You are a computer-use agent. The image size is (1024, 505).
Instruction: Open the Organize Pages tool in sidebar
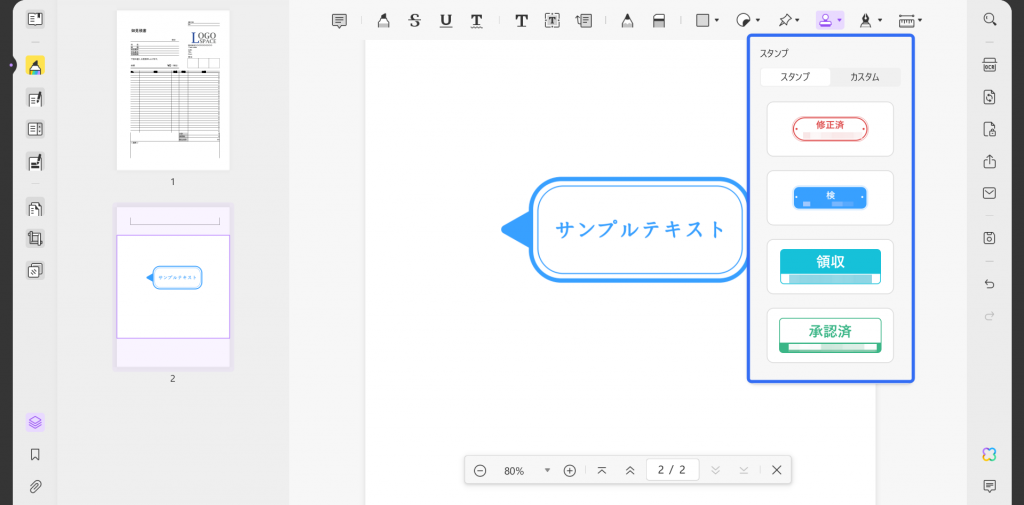click(x=35, y=208)
